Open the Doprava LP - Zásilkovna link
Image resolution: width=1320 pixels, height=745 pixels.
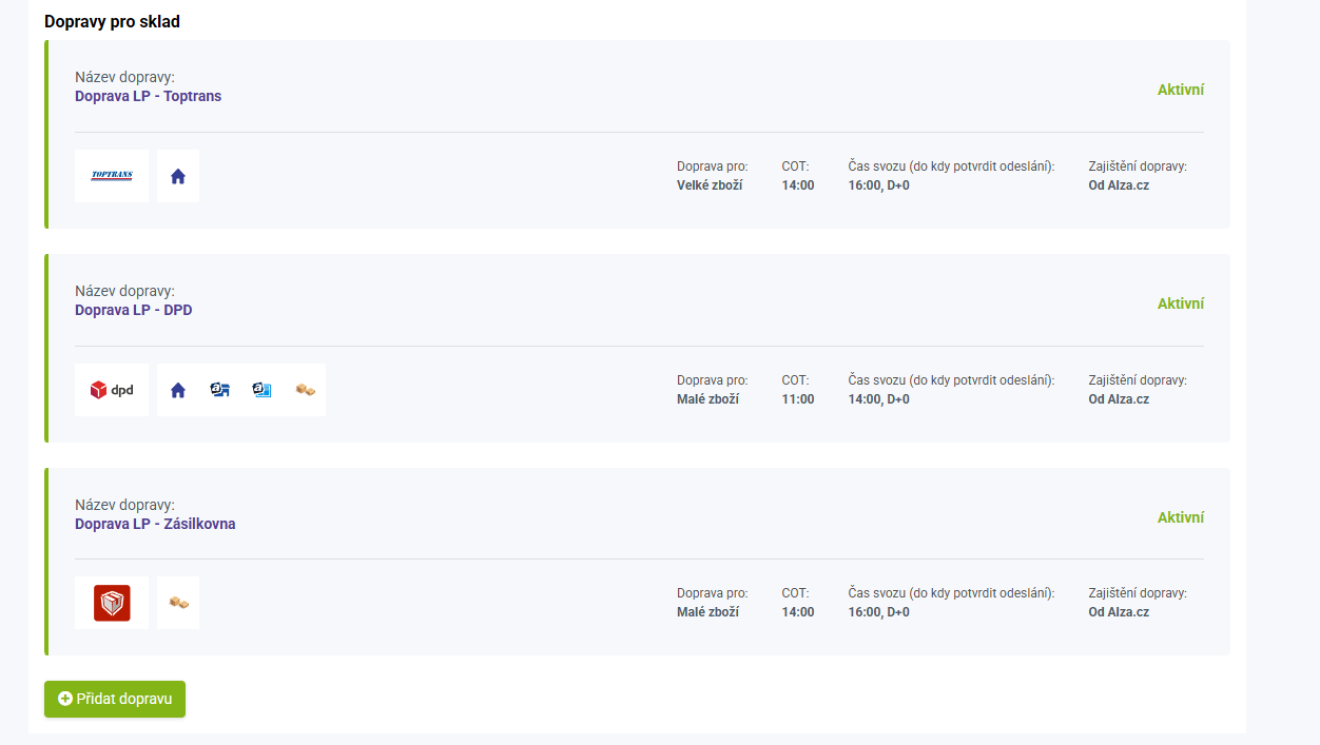pyautogui.click(x=155, y=524)
